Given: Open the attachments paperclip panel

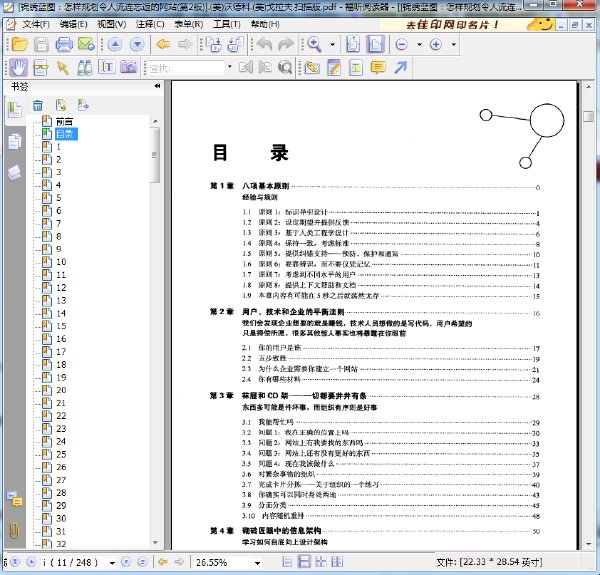Looking at the screenshot, I should [14, 530].
